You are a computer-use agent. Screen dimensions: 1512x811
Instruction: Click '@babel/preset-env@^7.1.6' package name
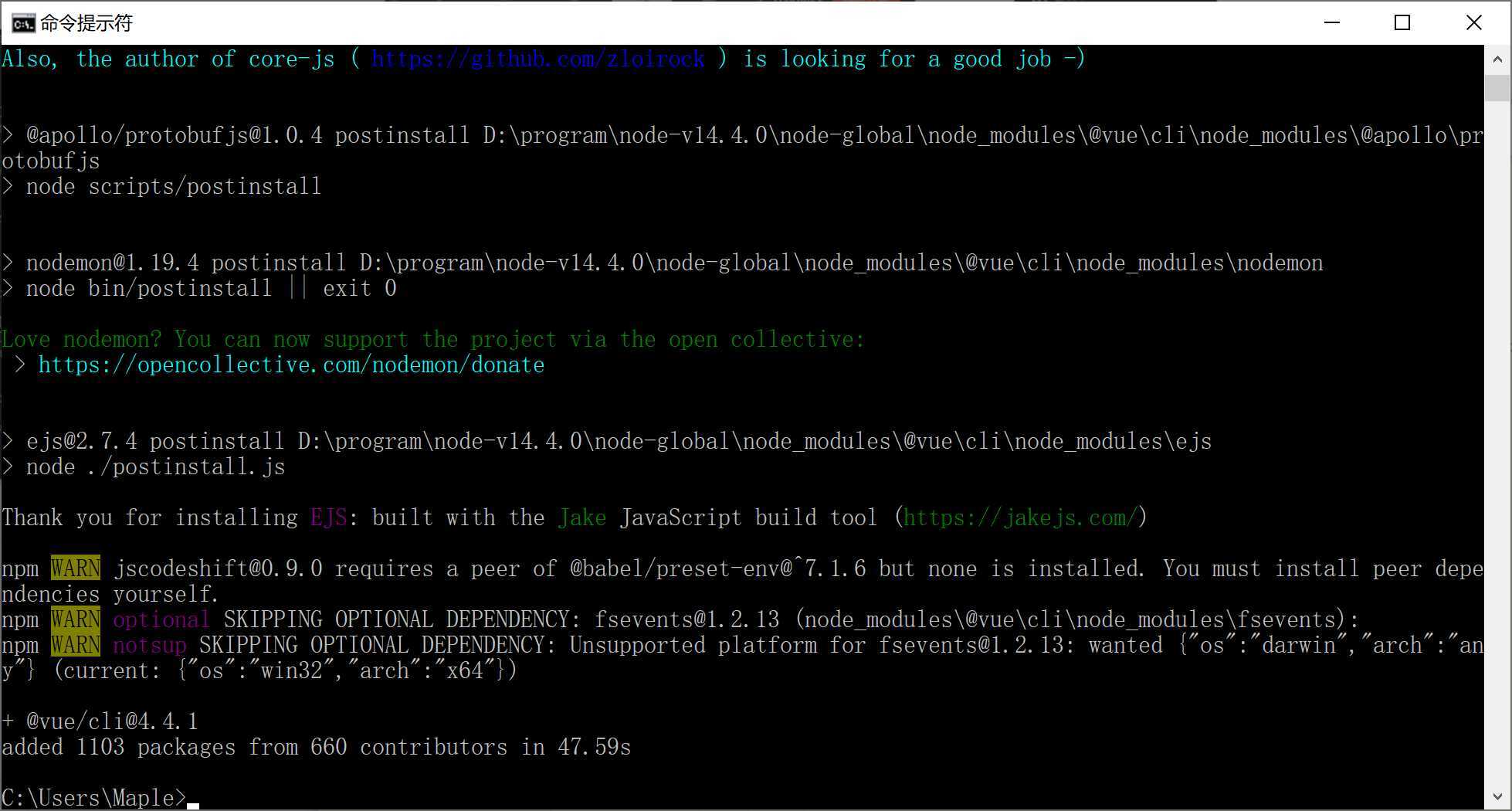pyautogui.click(x=717, y=568)
